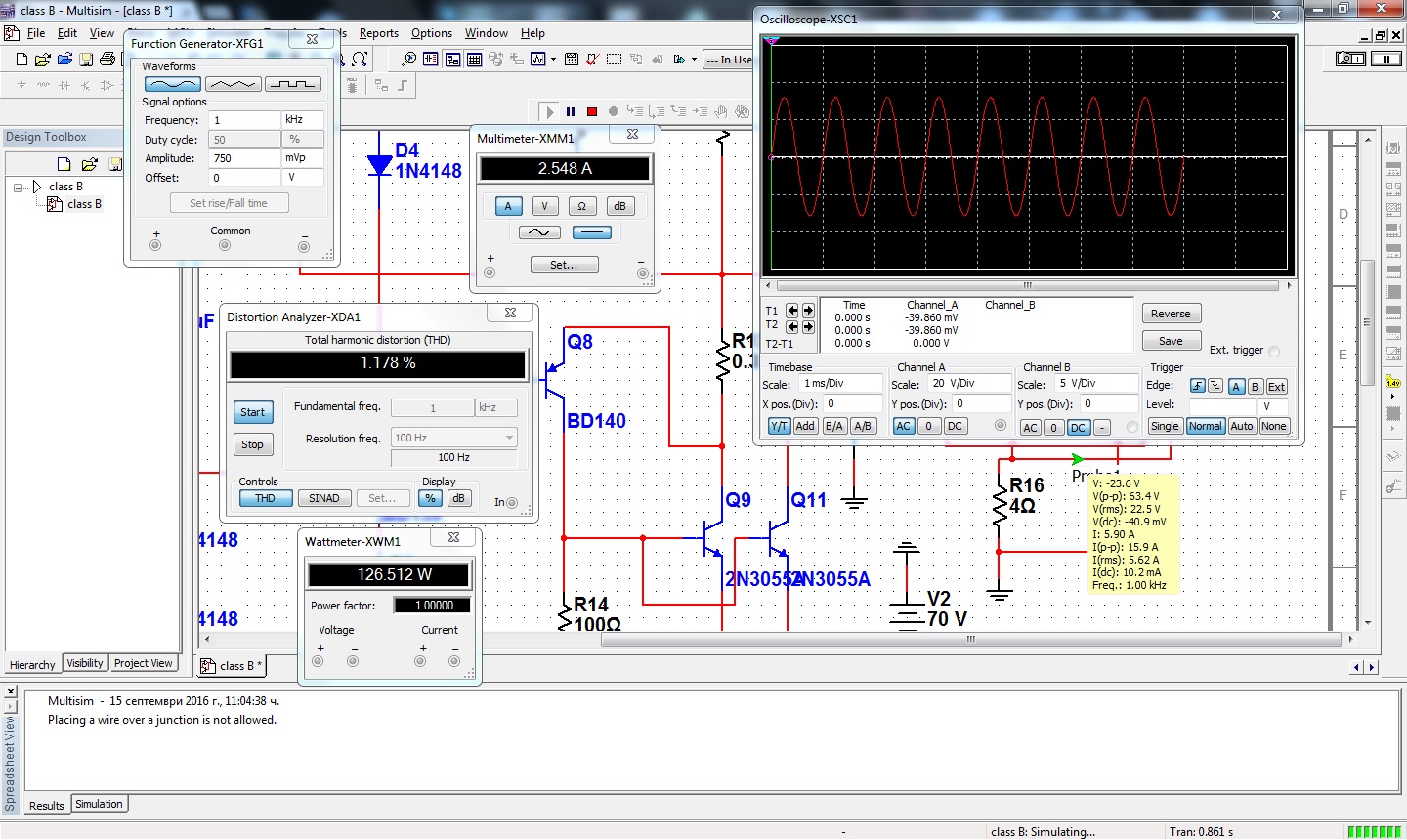The height and width of the screenshot is (840, 1407).
Task: Choose AC signal mode on multimeter
Action: pyautogui.click(x=539, y=232)
